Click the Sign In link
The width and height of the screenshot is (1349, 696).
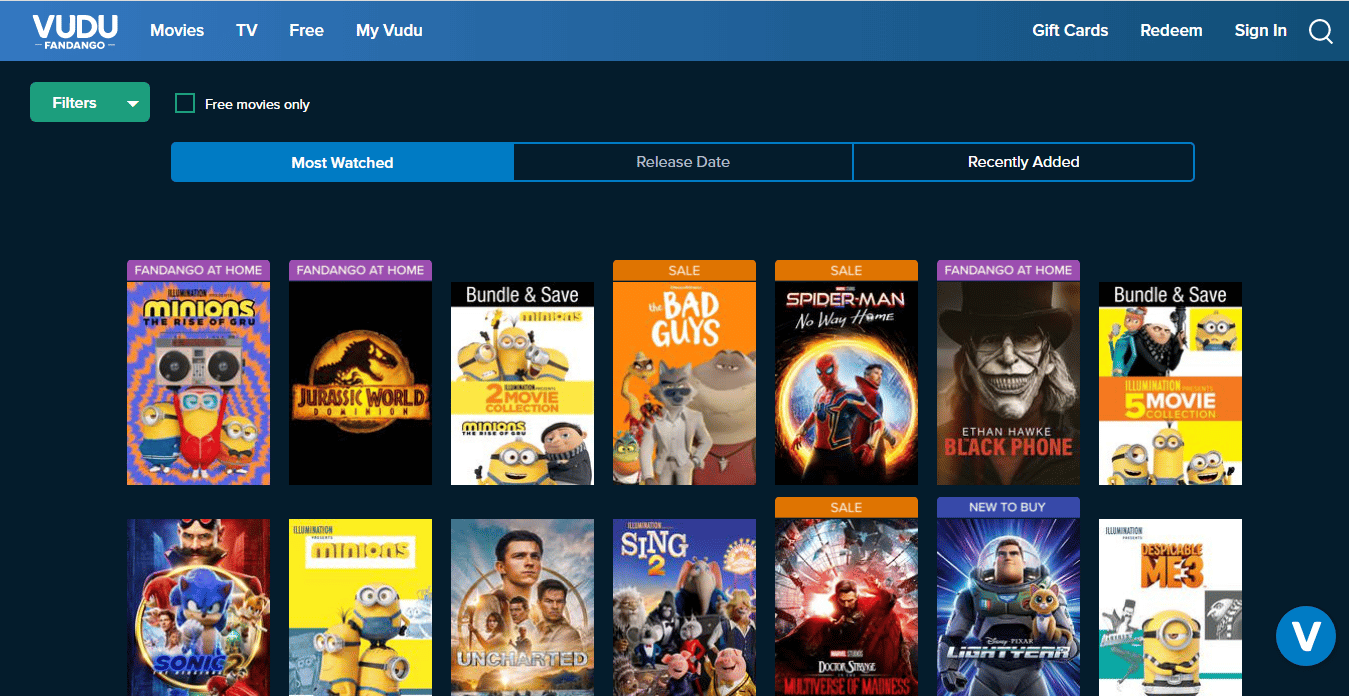pos(1260,31)
